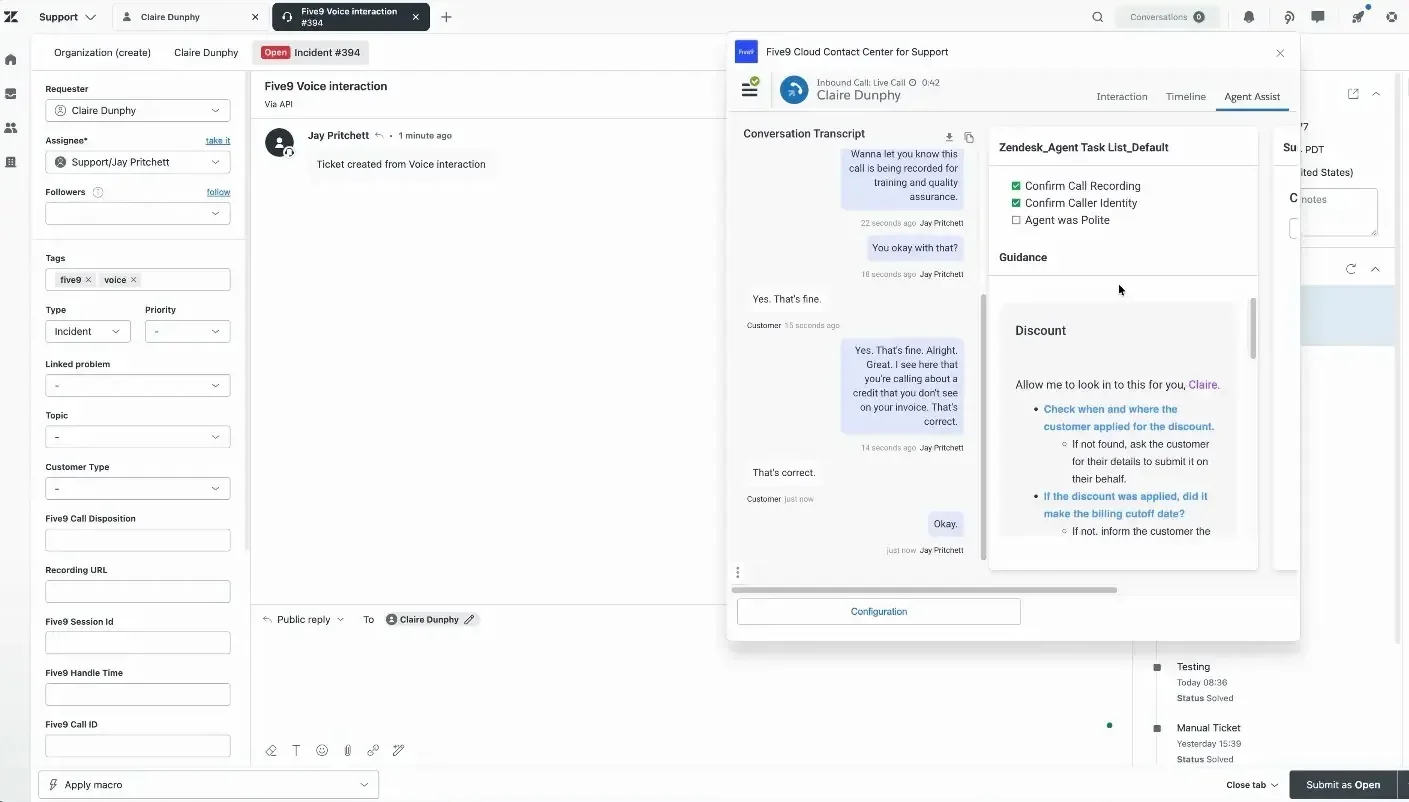Open Organizations icon in left sidebar

[11, 161]
